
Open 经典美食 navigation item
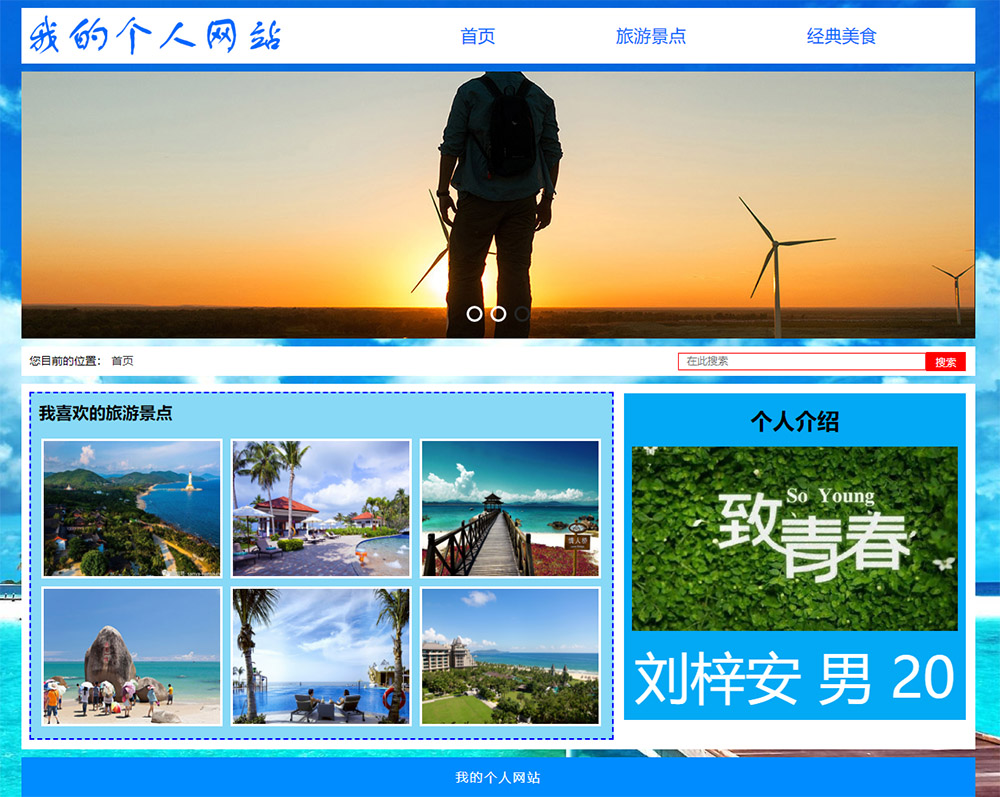[841, 36]
